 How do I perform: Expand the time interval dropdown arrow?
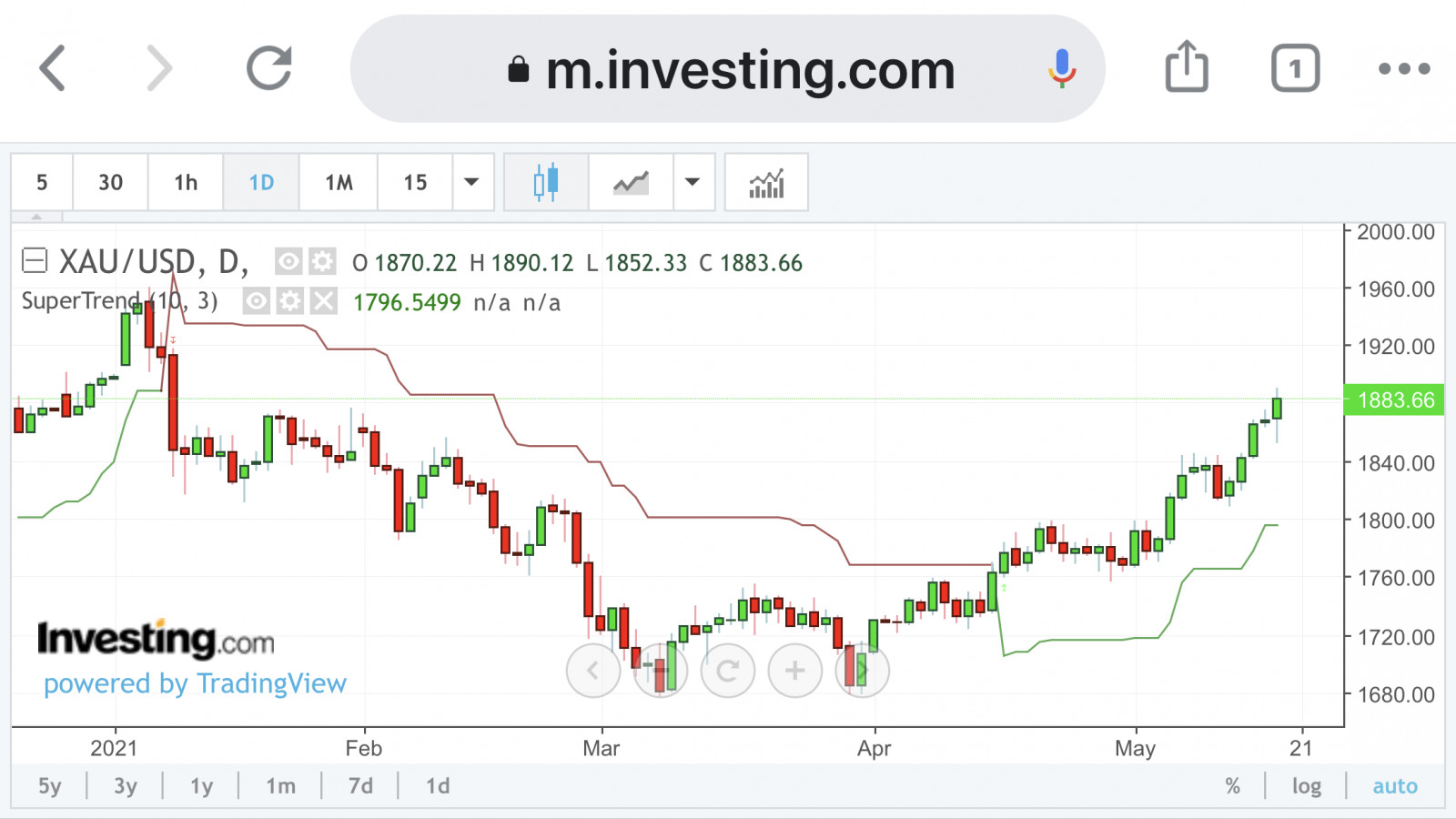point(471,183)
